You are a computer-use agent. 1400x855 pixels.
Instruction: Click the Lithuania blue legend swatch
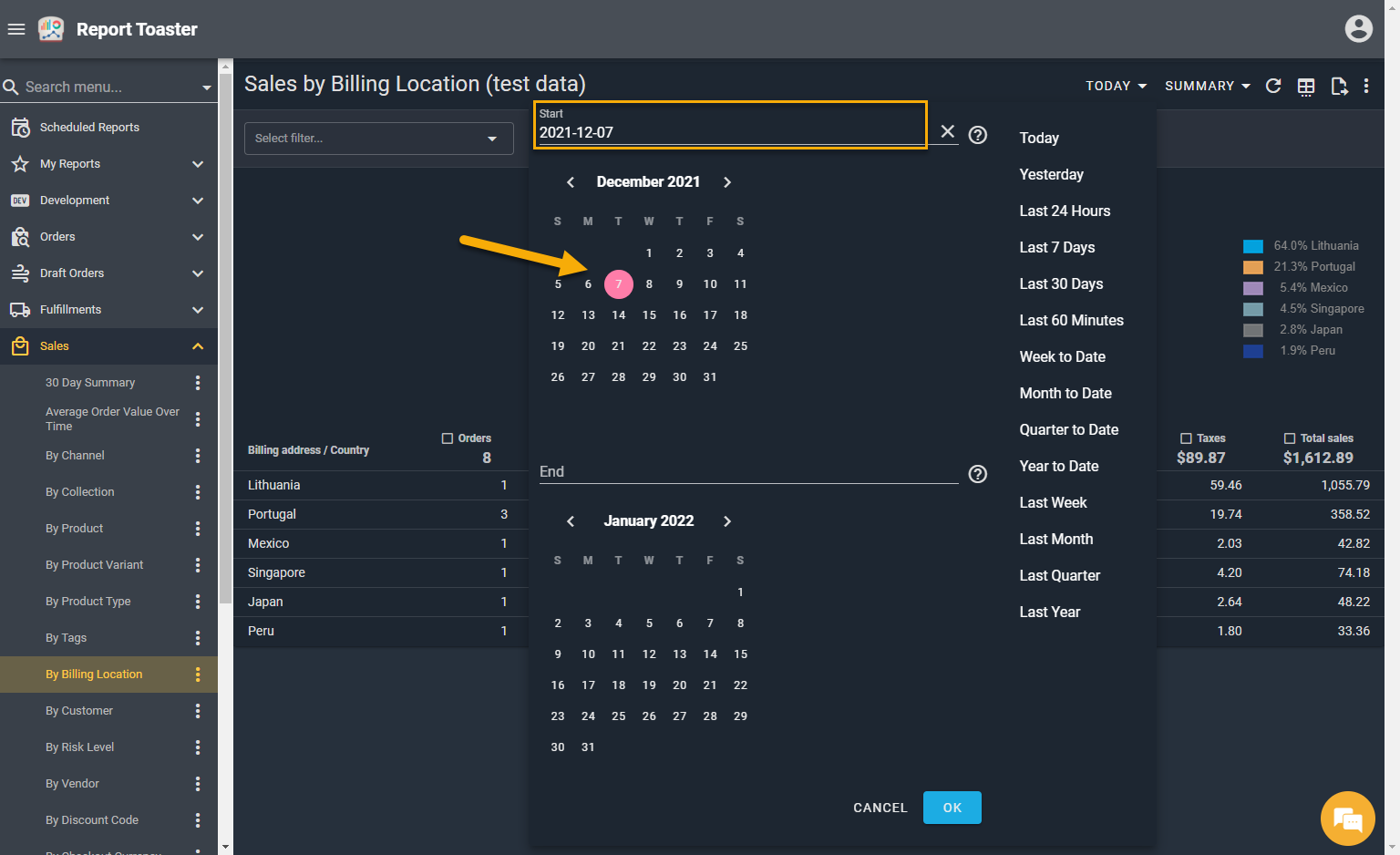[x=1253, y=246]
